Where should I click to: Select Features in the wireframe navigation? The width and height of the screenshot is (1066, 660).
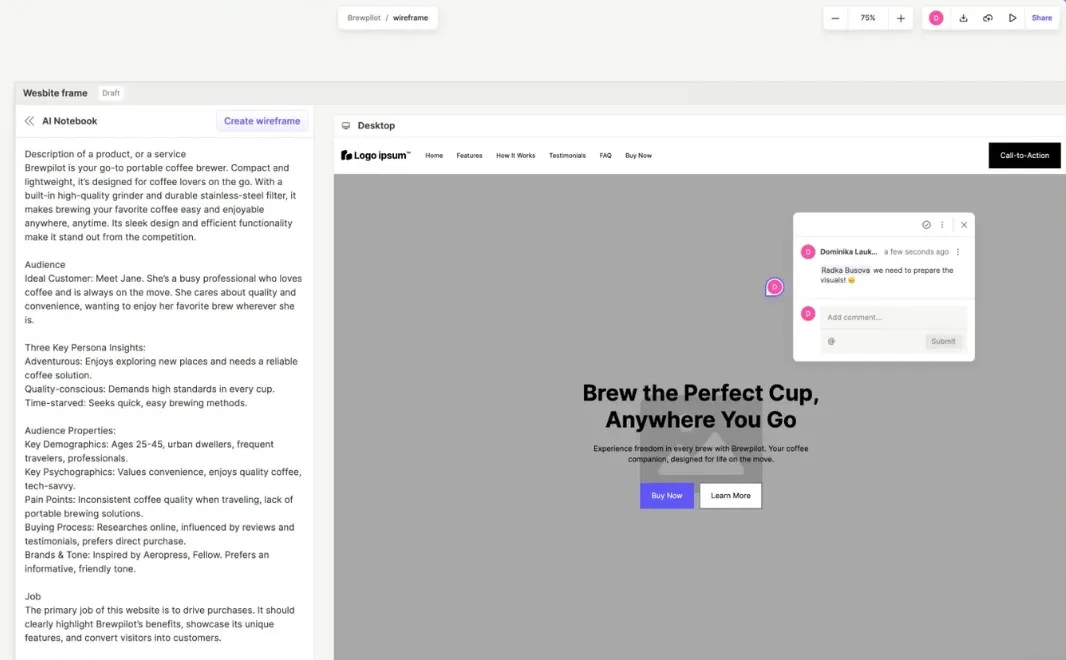pos(469,156)
